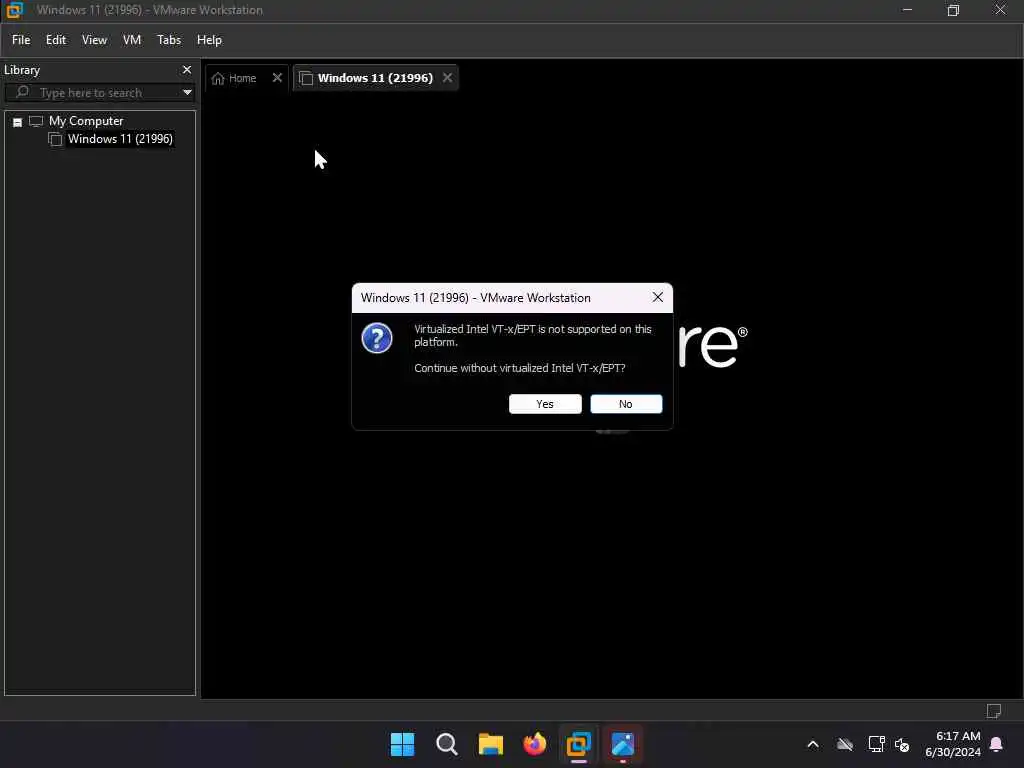Viewport: 1024px width, 768px height.
Task: Restore down the VMware Workstation window
Action: pyautogui.click(x=953, y=10)
